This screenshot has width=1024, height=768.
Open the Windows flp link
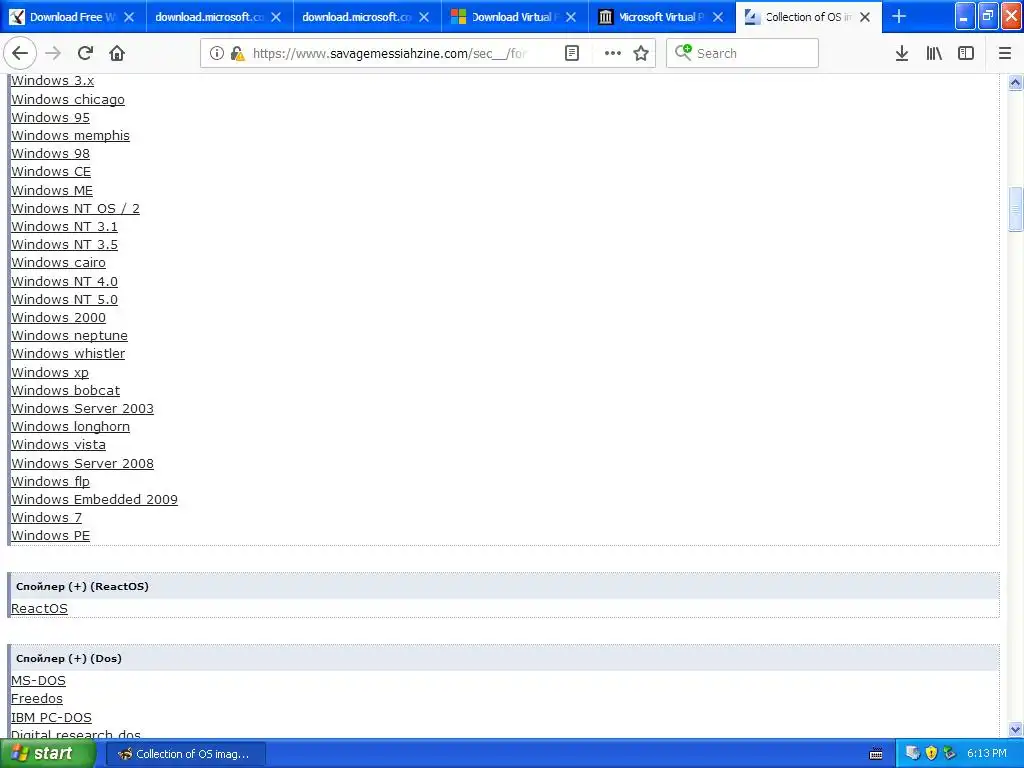[50, 481]
